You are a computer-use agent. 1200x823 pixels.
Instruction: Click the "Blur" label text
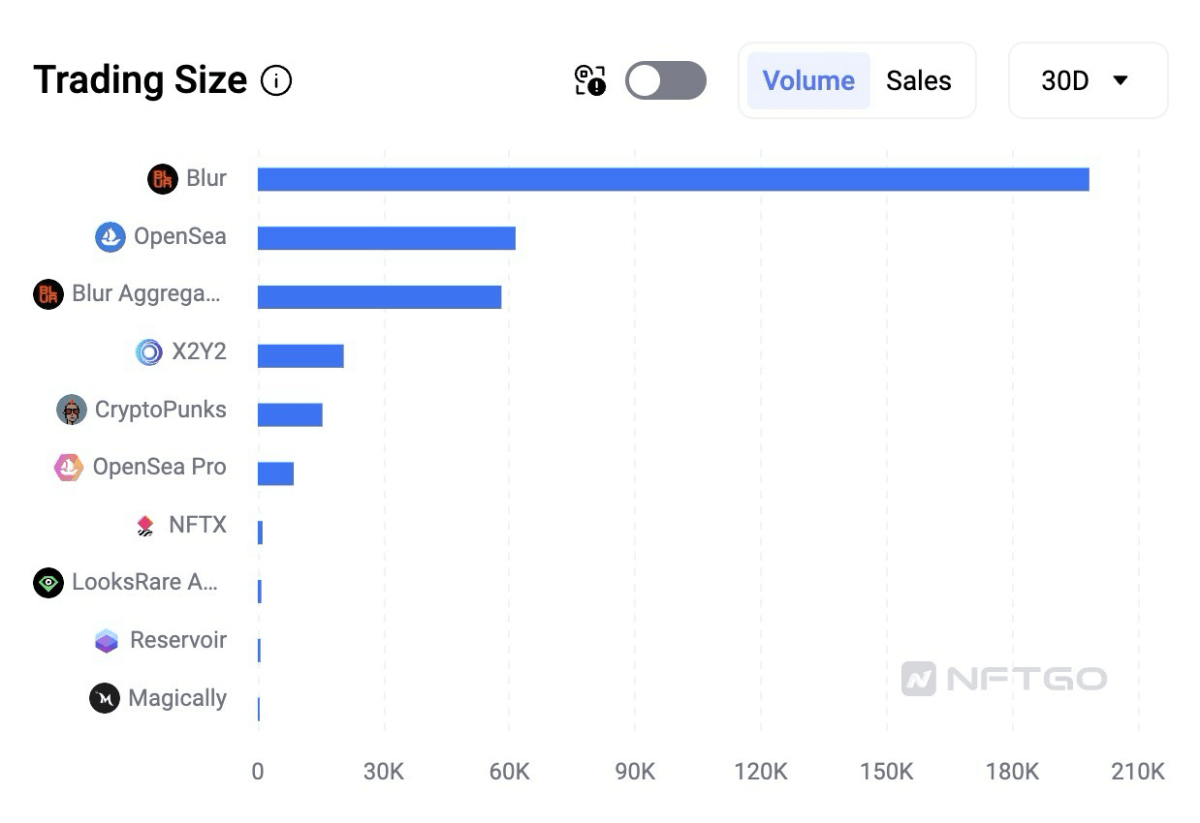[x=206, y=179]
